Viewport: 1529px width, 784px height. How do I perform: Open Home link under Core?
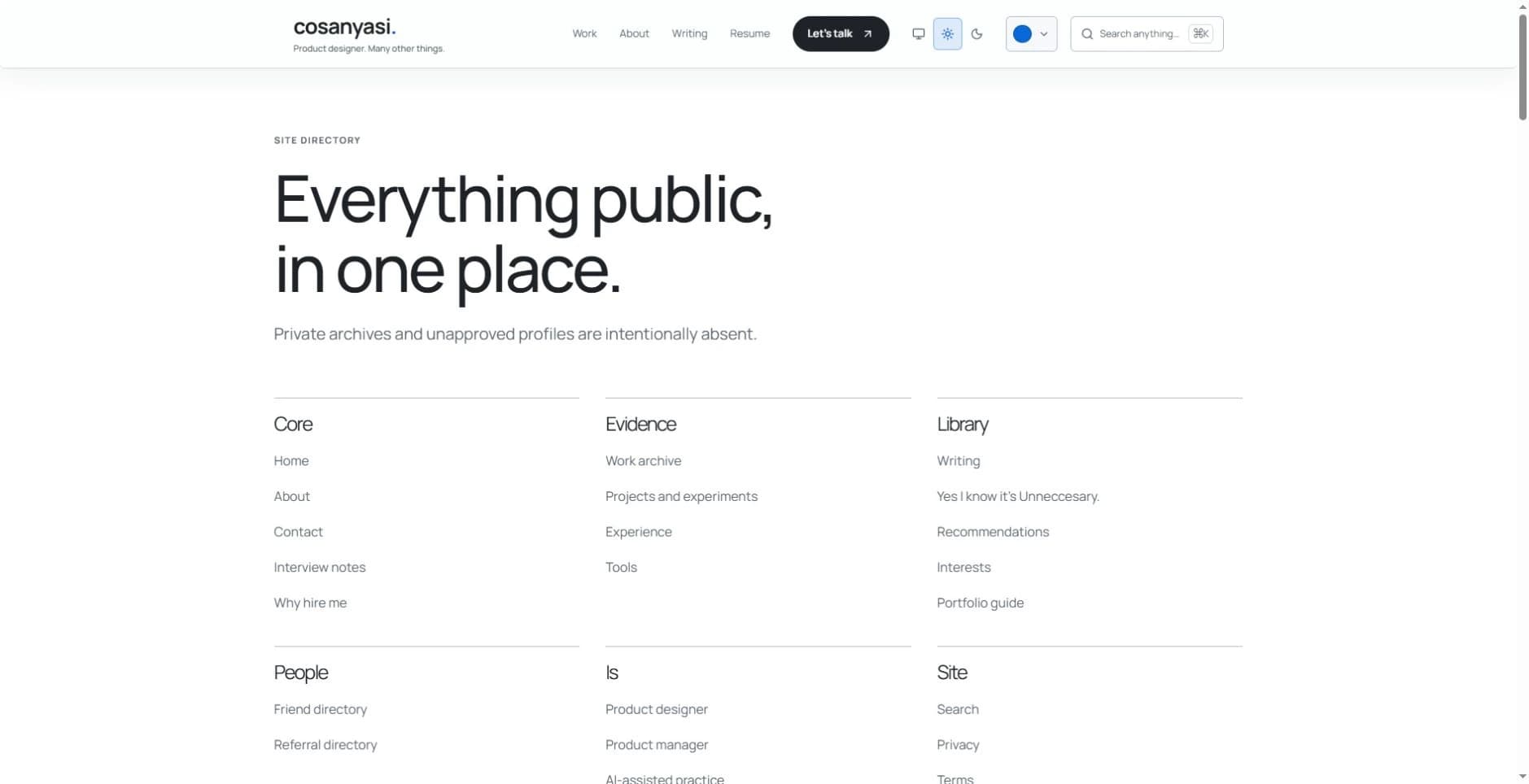pos(291,460)
